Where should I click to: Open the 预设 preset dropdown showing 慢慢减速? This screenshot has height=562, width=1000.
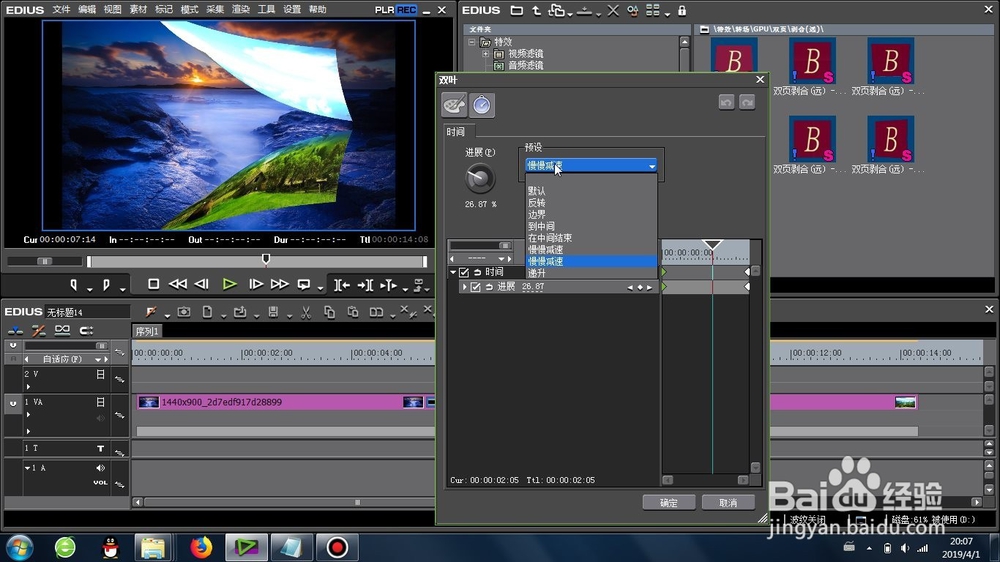(591, 166)
